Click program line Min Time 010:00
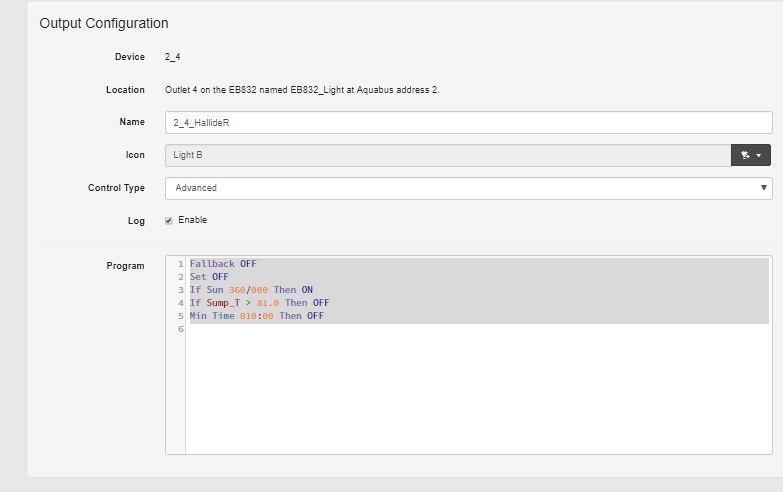 pyautogui.click(x=257, y=316)
